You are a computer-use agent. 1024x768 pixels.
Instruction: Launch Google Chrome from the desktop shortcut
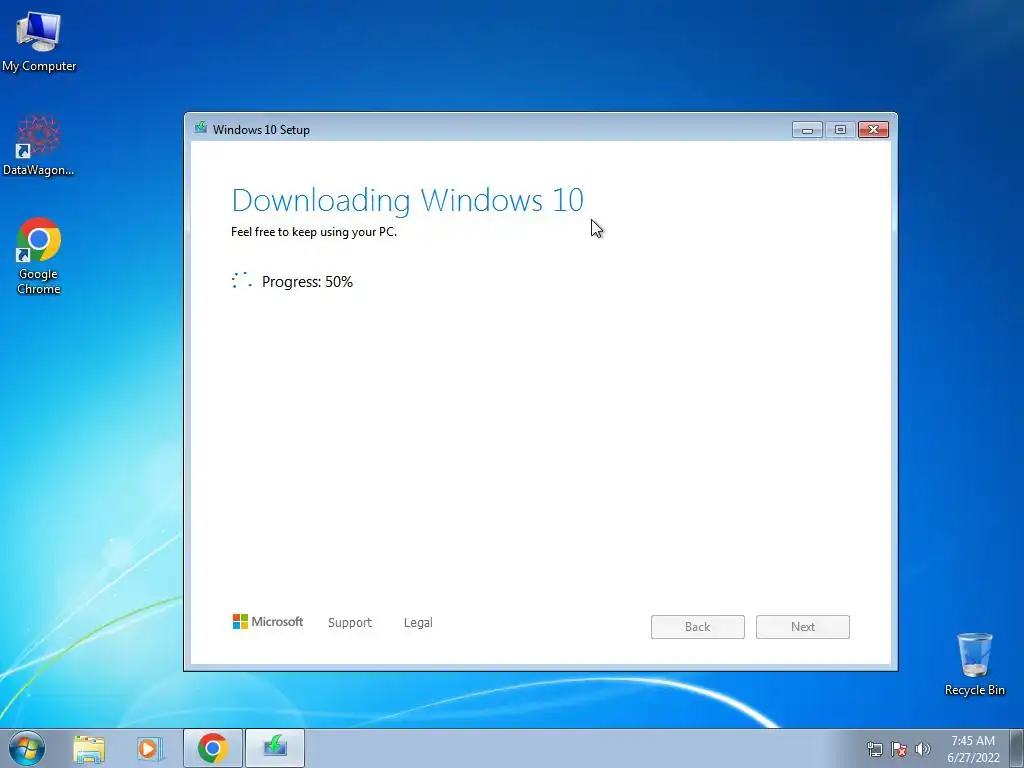tap(39, 256)
